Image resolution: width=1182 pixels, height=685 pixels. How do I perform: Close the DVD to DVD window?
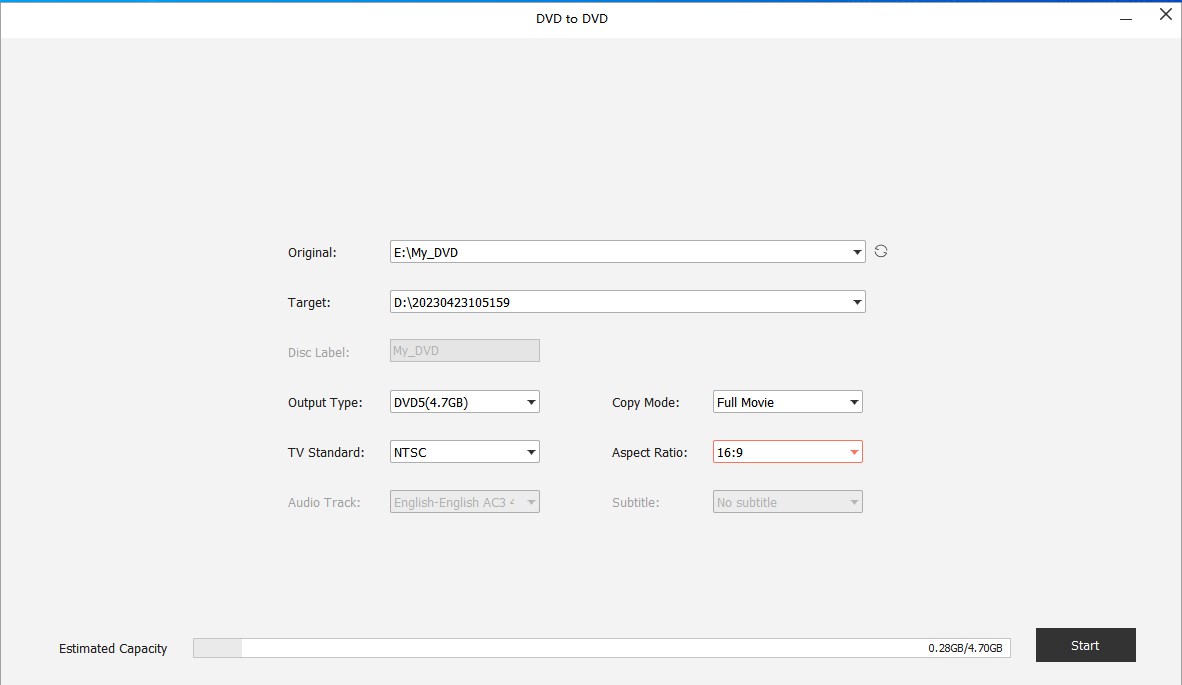1165,15
